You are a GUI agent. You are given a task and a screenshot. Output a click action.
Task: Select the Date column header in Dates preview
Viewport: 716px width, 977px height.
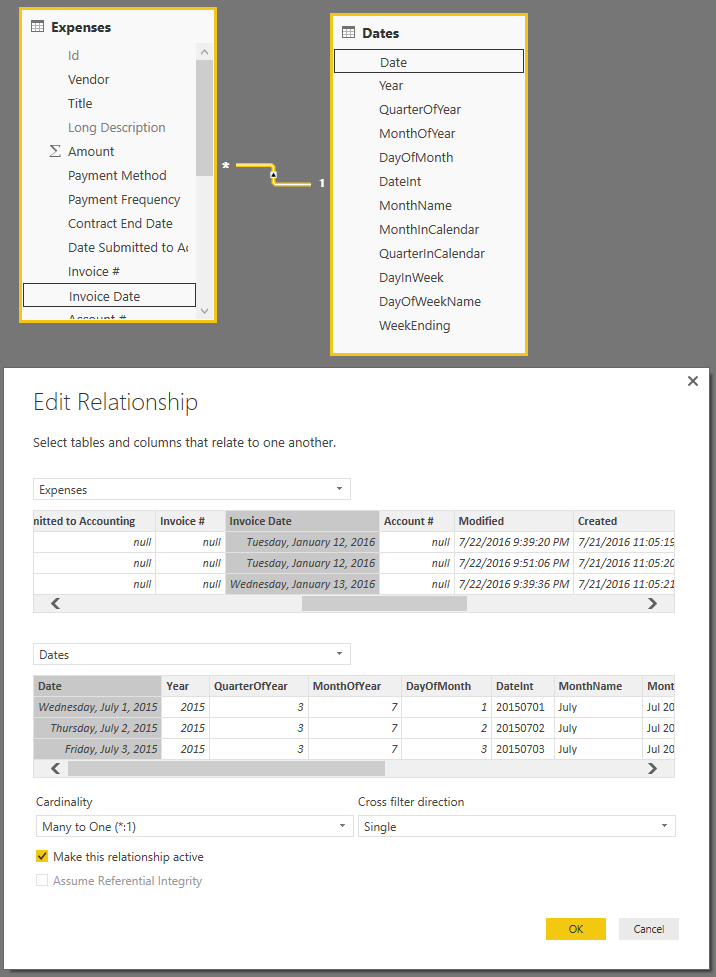(x=97, y=686)
